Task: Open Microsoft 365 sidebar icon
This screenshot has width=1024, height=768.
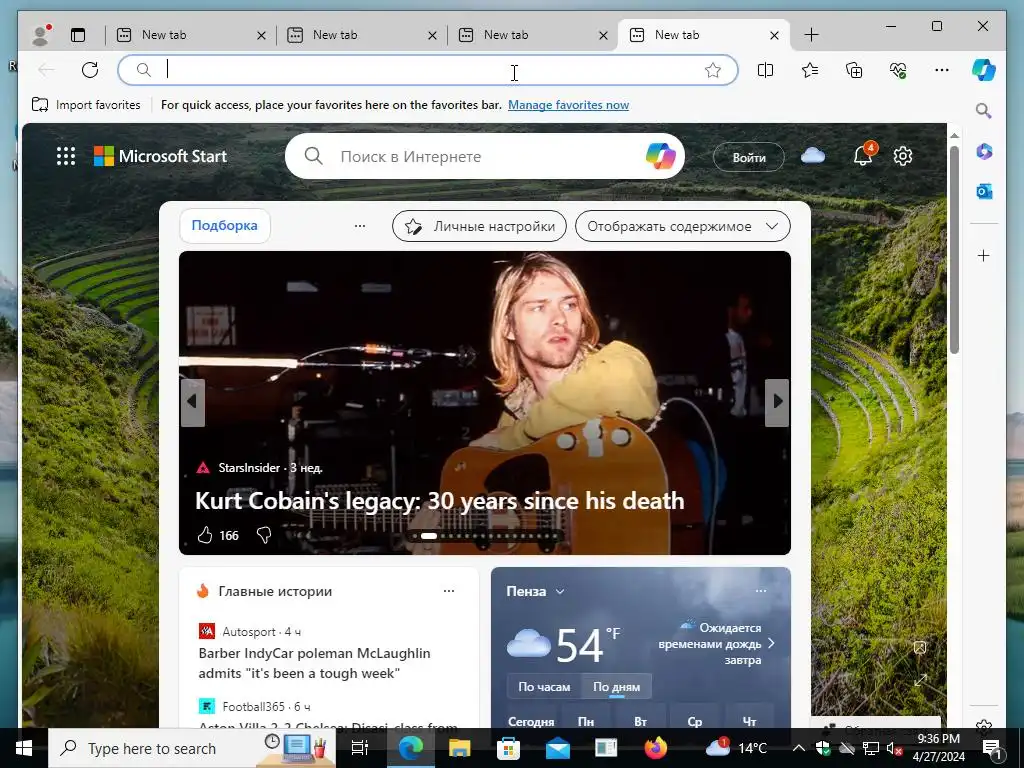Action: coord(984,152)
